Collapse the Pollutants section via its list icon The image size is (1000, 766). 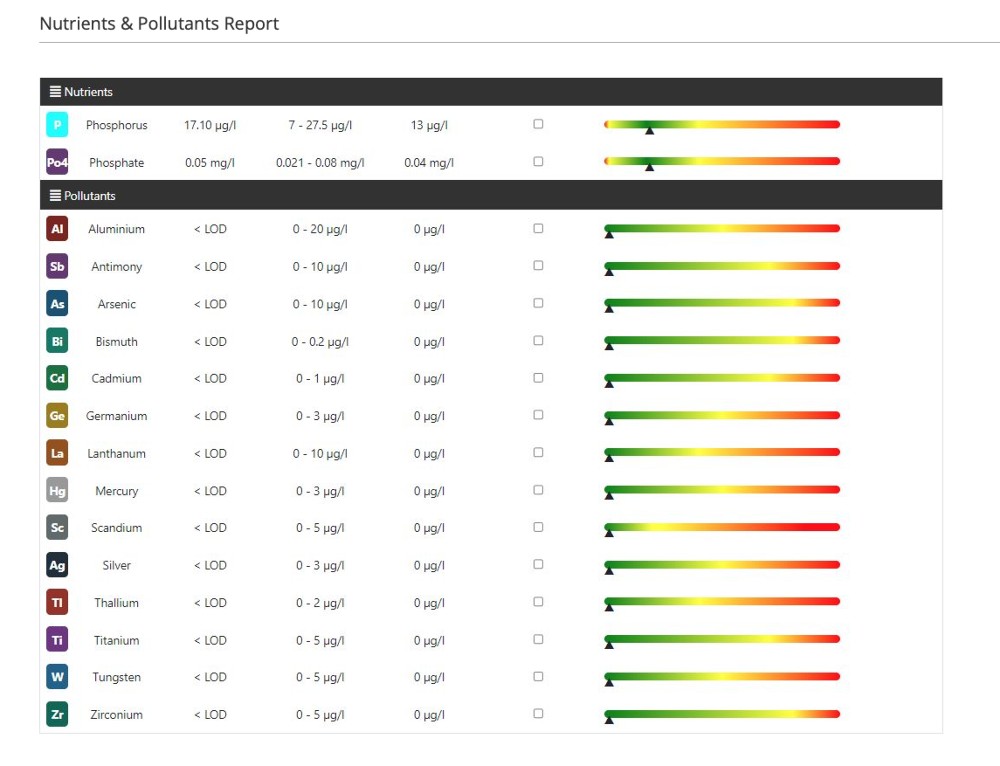click(x=54, y=195)
